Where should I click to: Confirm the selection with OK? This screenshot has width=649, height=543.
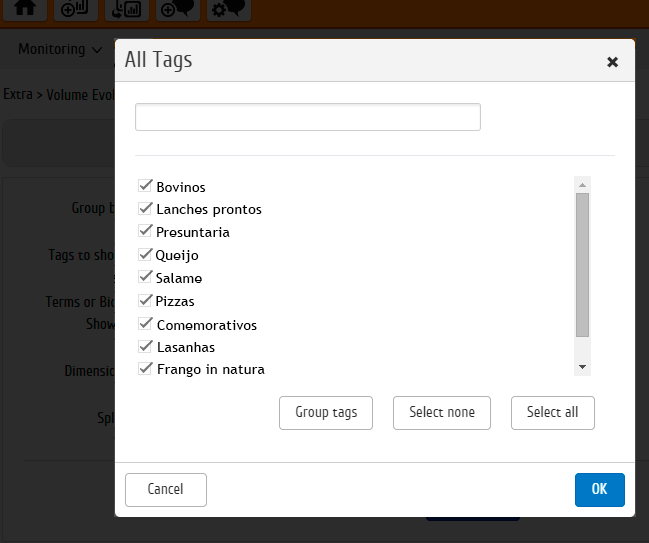click(599, 489)
